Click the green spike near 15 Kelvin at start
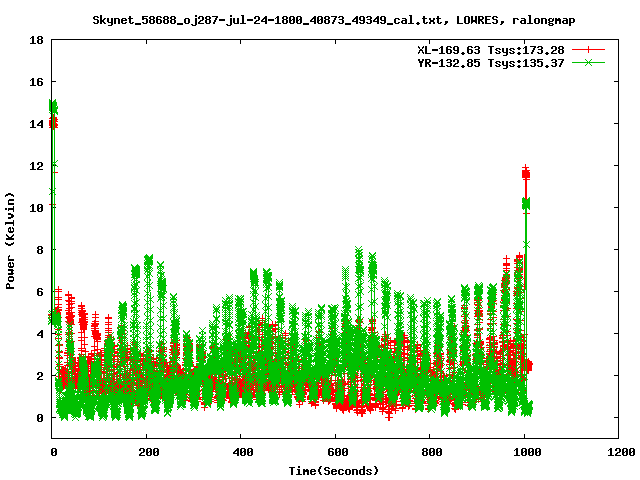640x480 pixels. click(53, 107)
